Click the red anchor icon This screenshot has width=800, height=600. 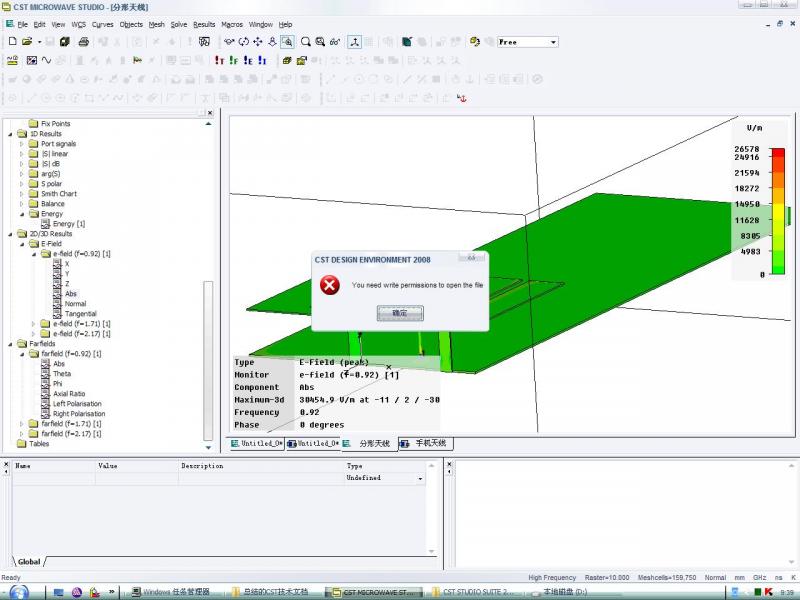tap(462, 98)
